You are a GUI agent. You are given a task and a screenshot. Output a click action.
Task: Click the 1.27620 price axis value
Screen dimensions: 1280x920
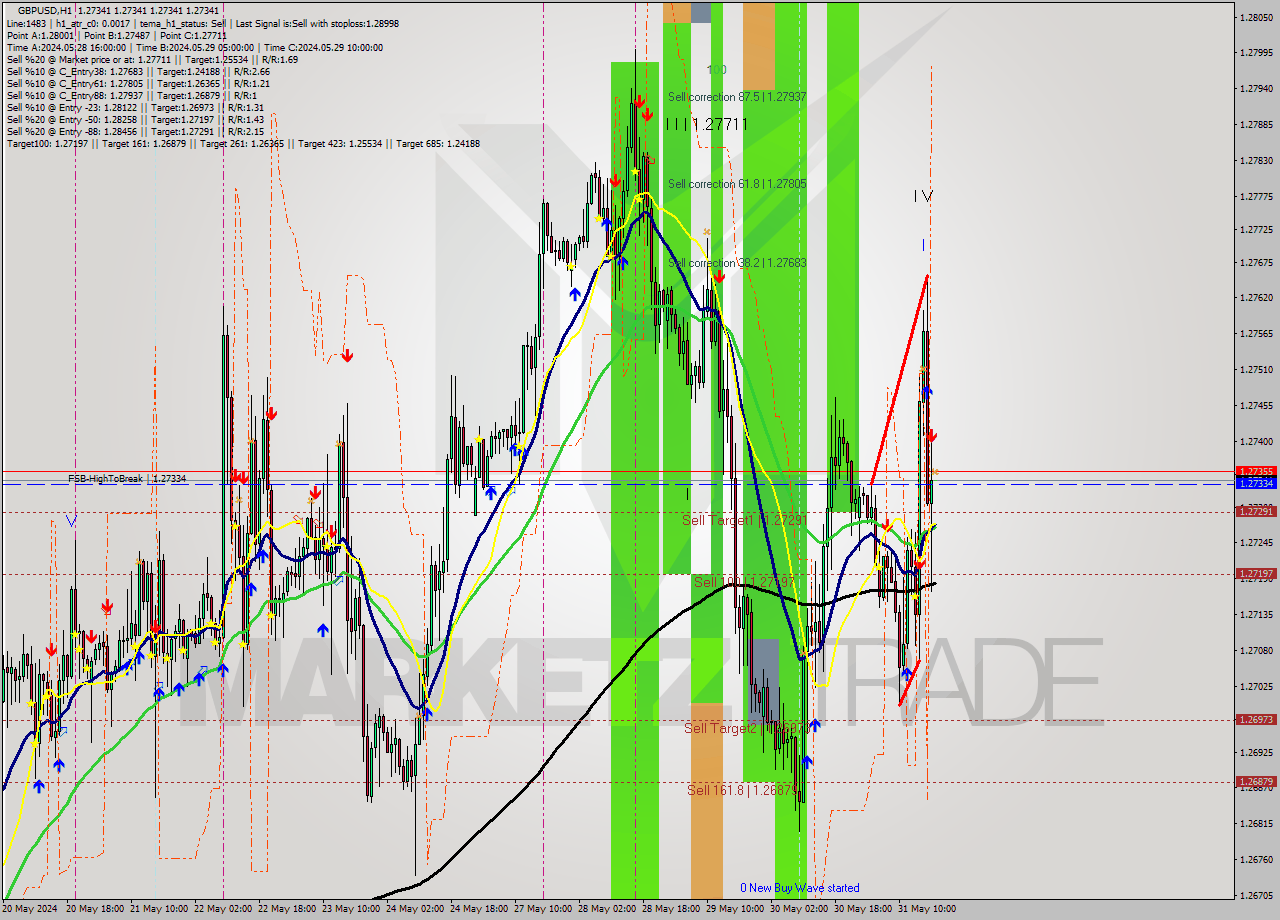[x=1256, y=298]
